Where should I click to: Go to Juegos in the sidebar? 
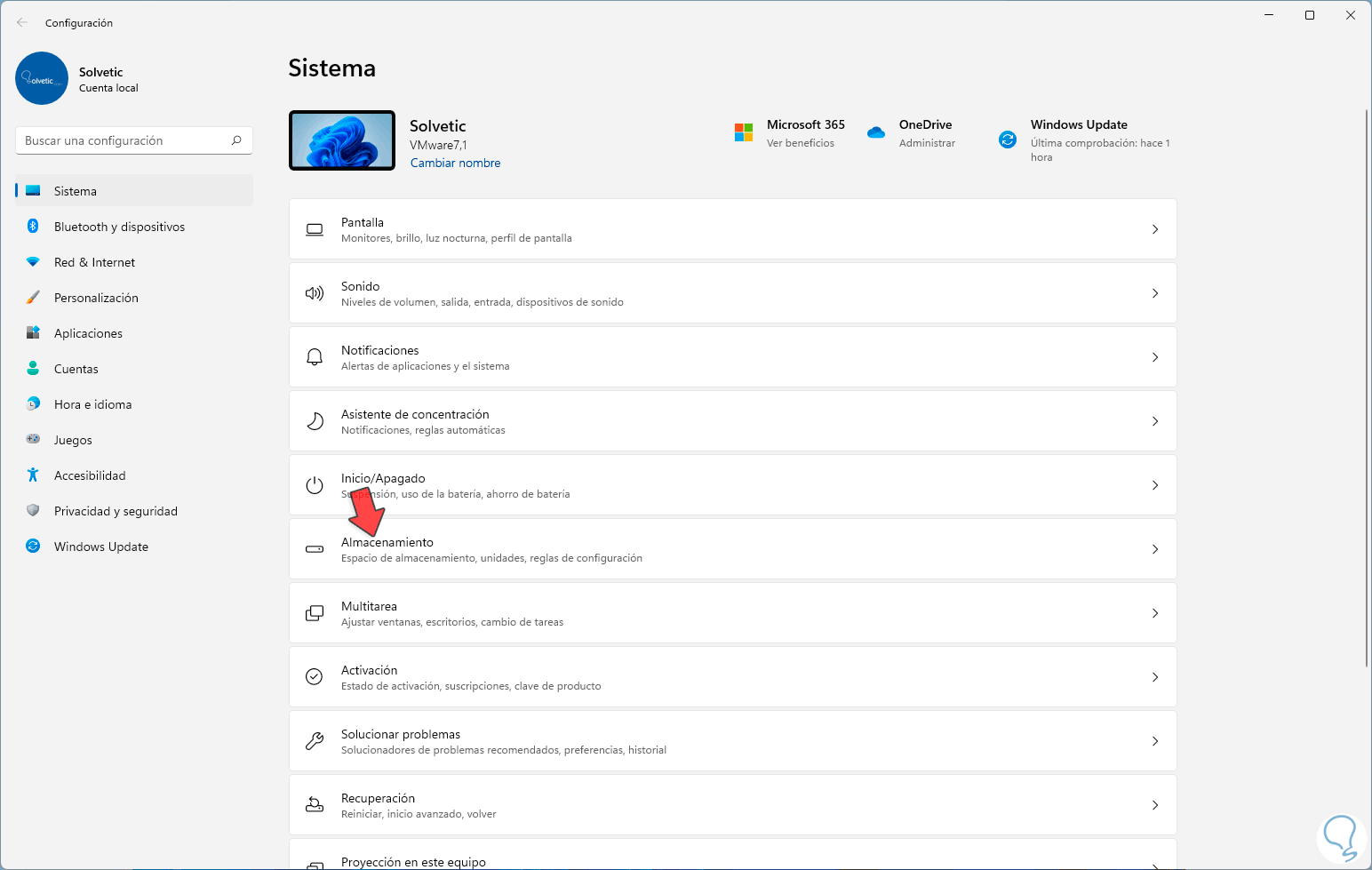[73, 440]
